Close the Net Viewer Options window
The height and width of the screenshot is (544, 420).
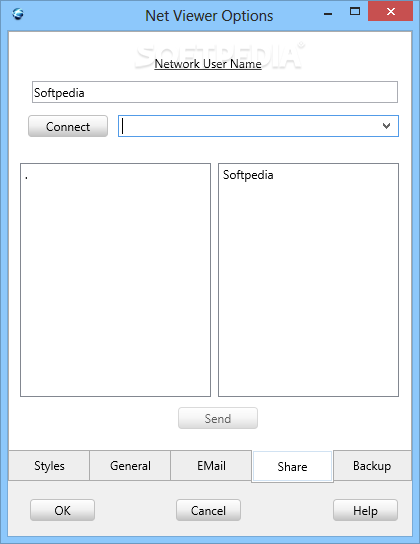[x=391, y=11]
